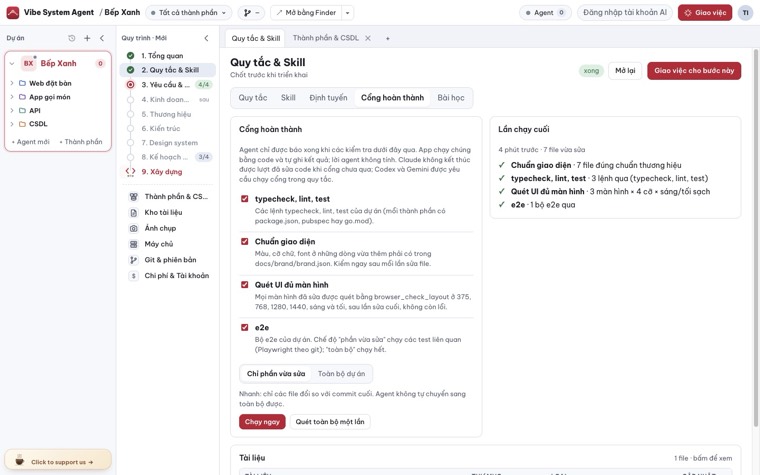Click the Ảnh chụp camera icon
The image size is (760, 475).
(x=134, y=228)
